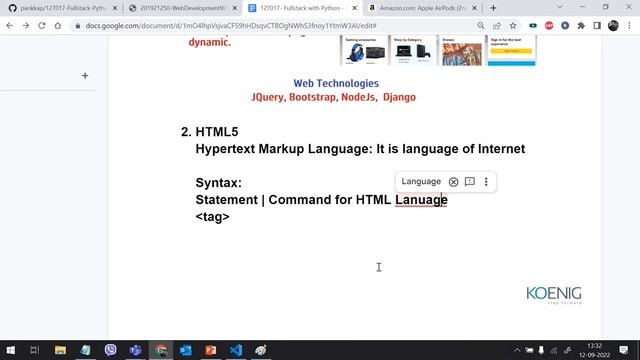Open the browser home page
This screenshot has width=640, height=360.
[58, 26]
